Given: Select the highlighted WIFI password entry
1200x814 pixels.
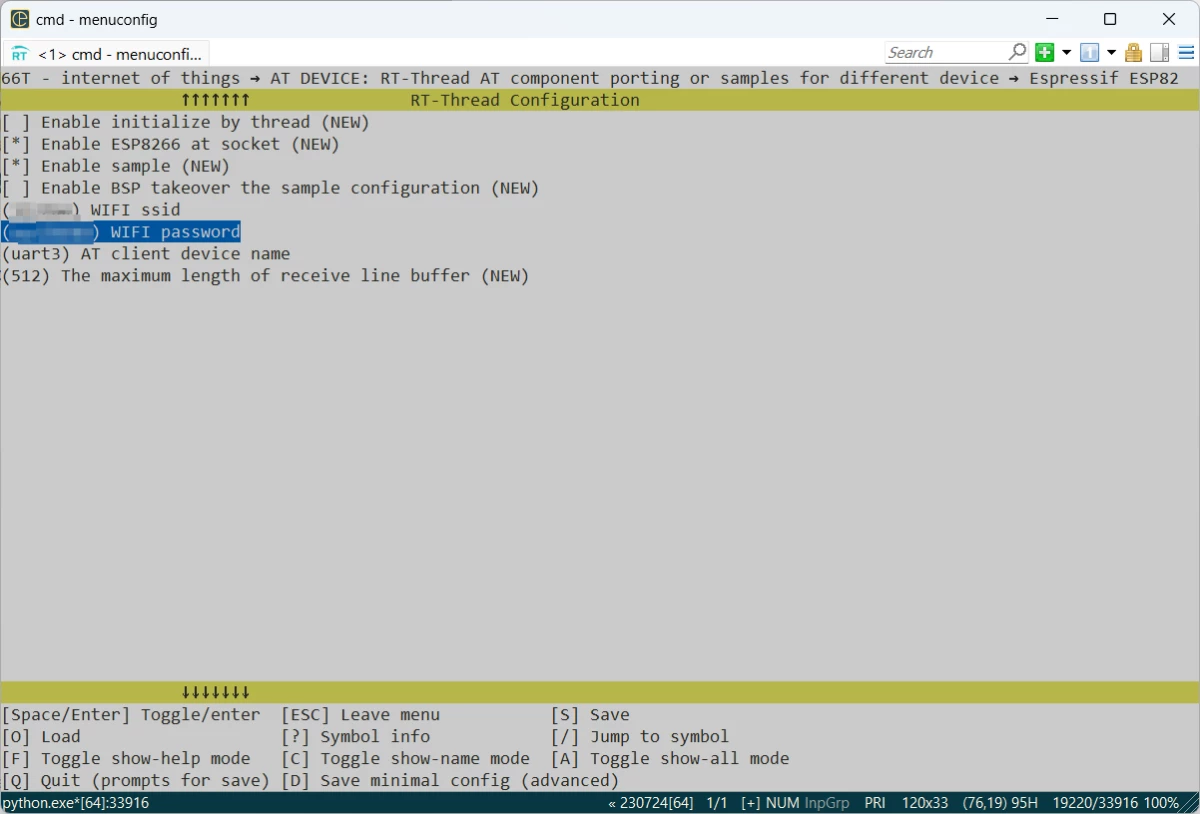Looking at the screenshot, I should pyautogui.click(x=121, y=232).
